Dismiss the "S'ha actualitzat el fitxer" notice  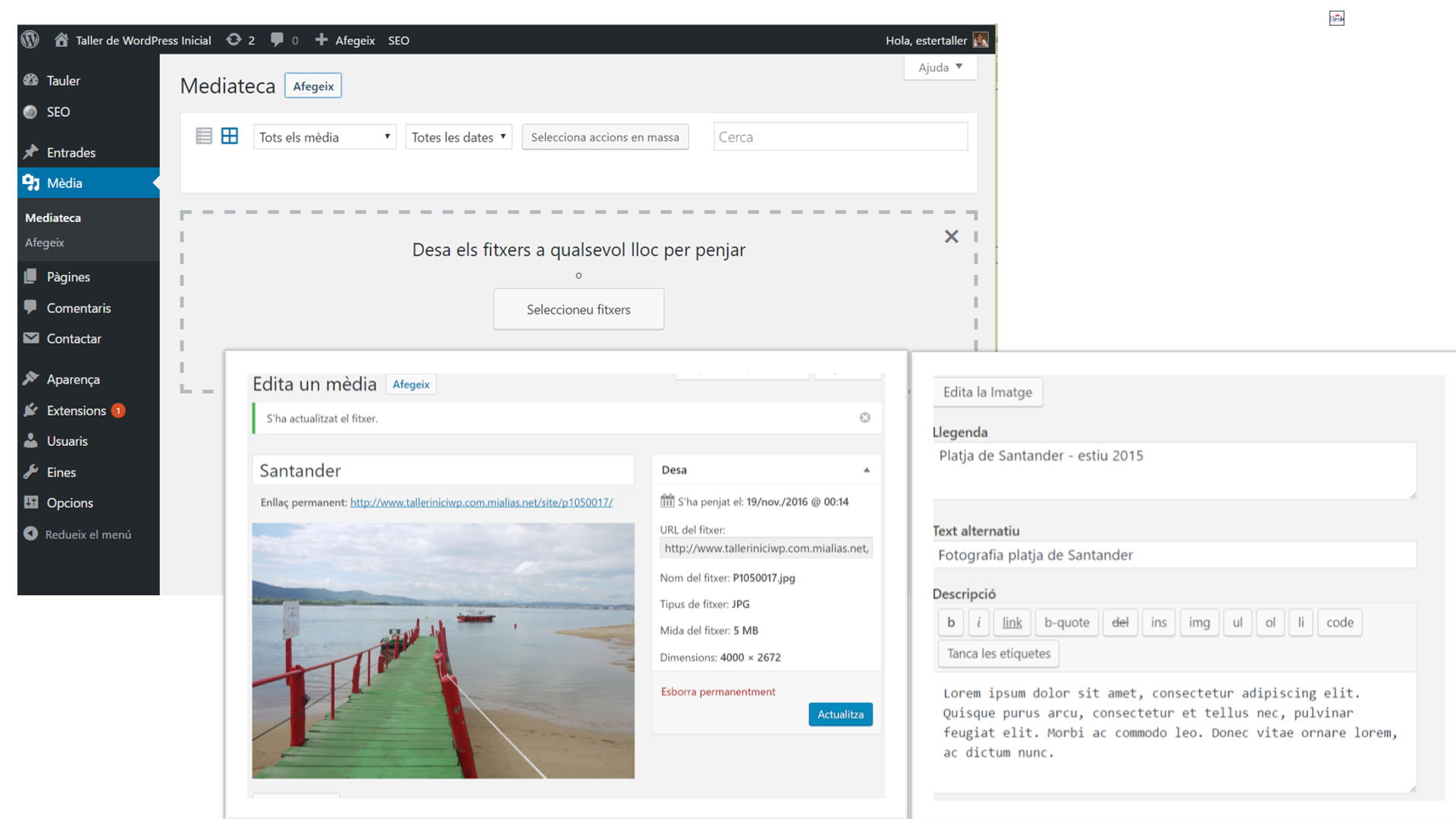tap(865, 418)
